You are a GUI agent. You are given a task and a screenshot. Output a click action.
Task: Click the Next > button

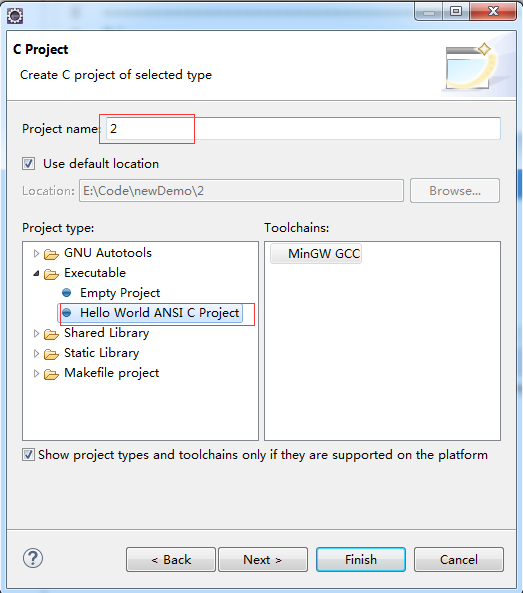pyautogui.click(x=263, y=559)
